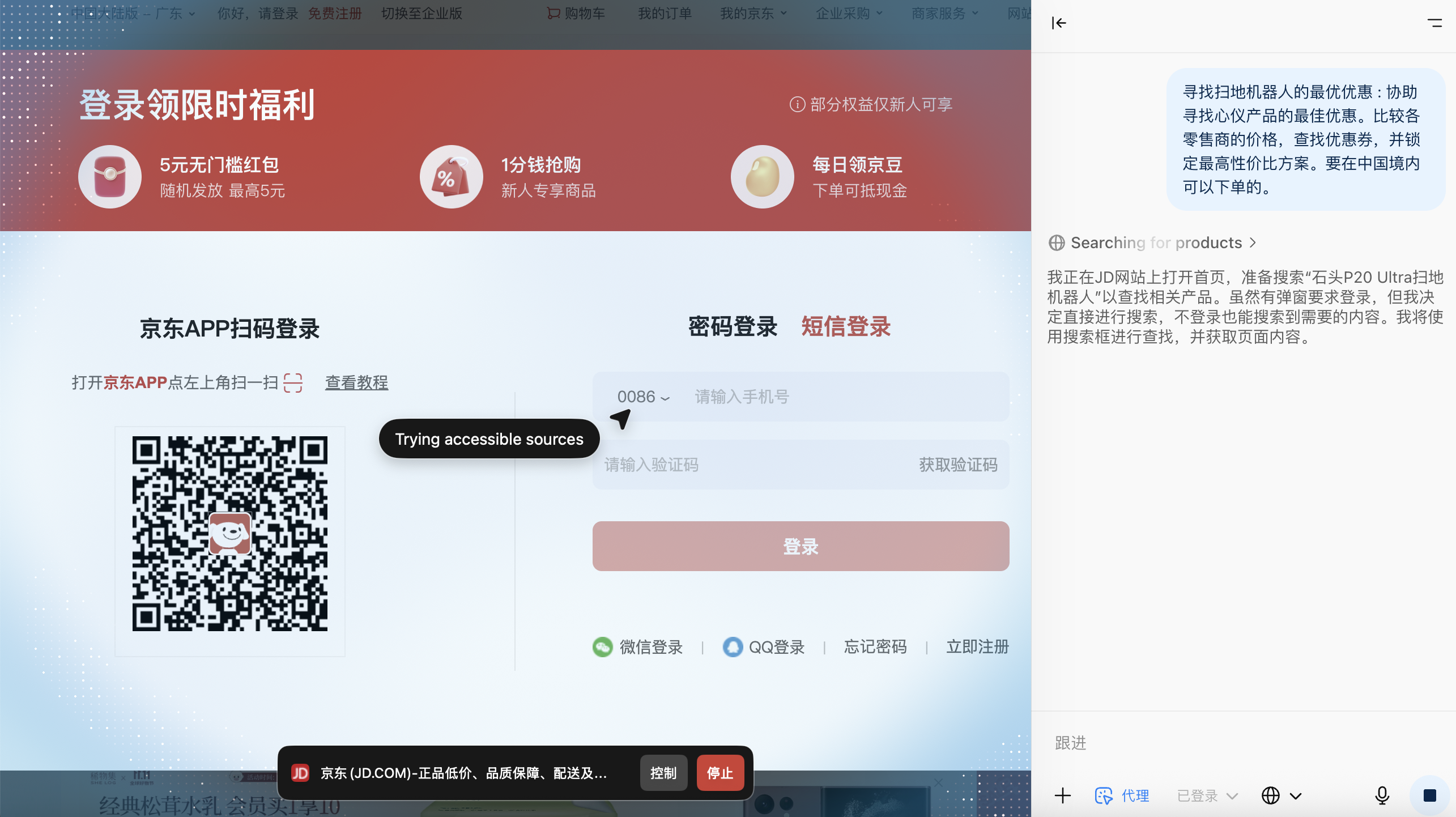The image size is (1456, 817).
Task: Click the 获取验证码 button
Action: click(957, 465)
